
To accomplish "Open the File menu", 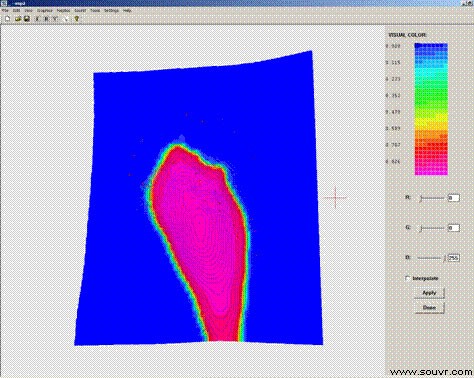I will click(x=5, y=11).
